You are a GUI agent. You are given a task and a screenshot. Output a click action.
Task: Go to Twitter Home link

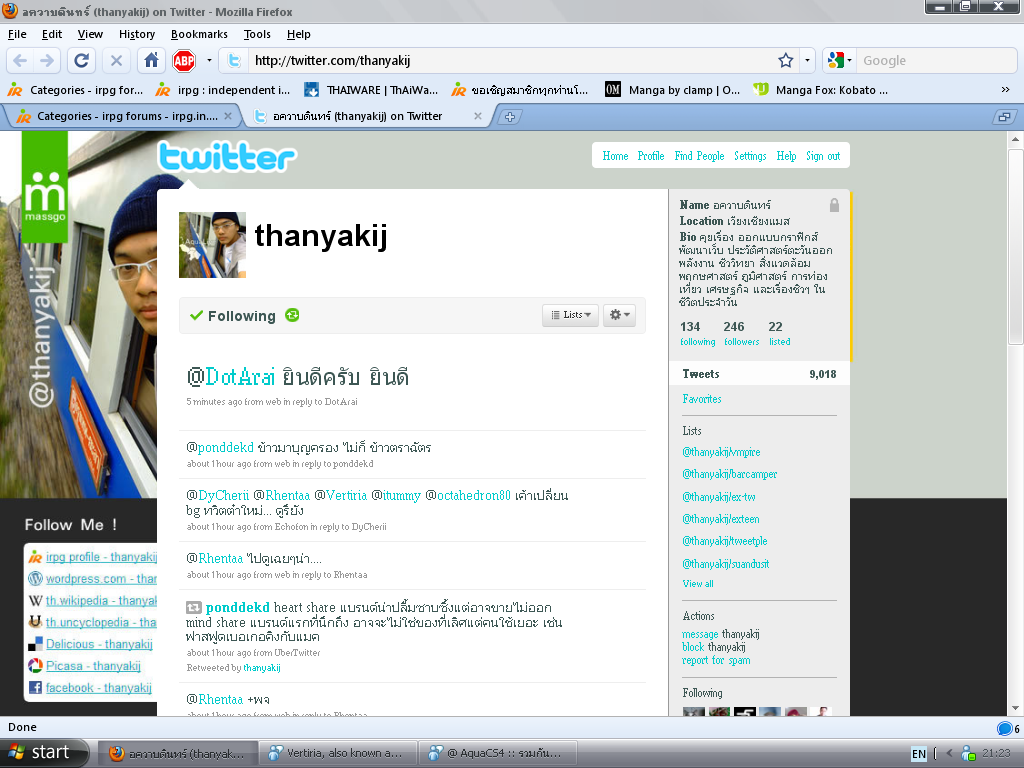click(615, 156)
